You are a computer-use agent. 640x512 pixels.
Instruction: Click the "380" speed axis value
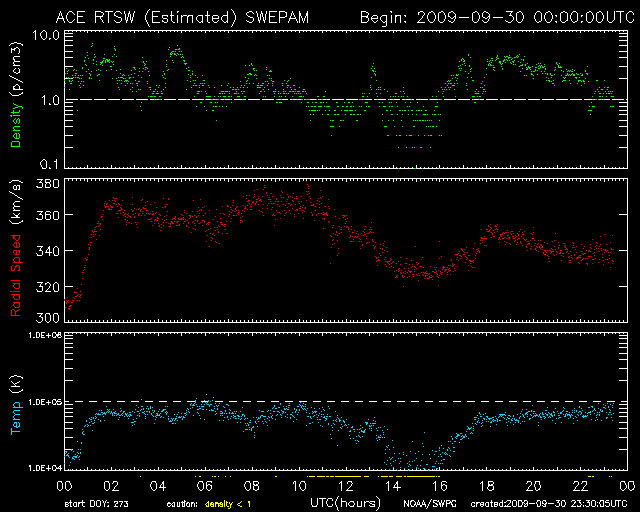48,184
